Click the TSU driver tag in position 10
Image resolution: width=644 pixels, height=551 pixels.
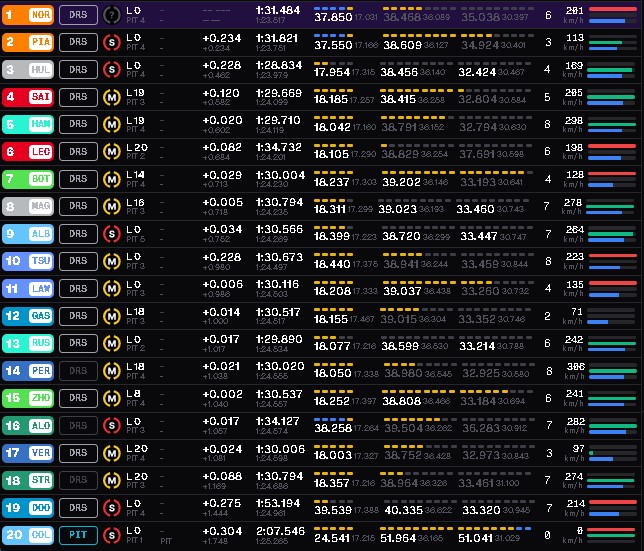28,262
